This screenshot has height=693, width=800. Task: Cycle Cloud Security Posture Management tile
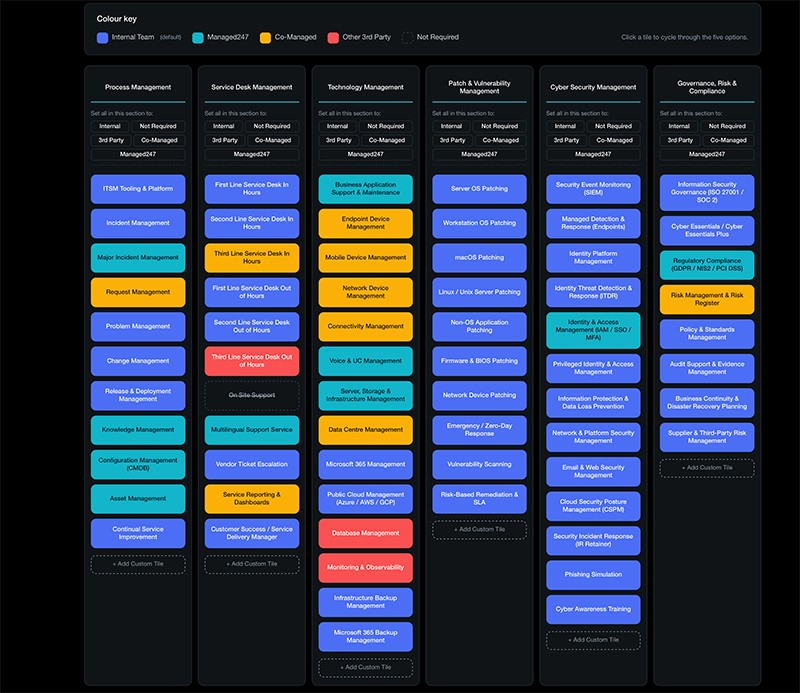click(593, 506)
